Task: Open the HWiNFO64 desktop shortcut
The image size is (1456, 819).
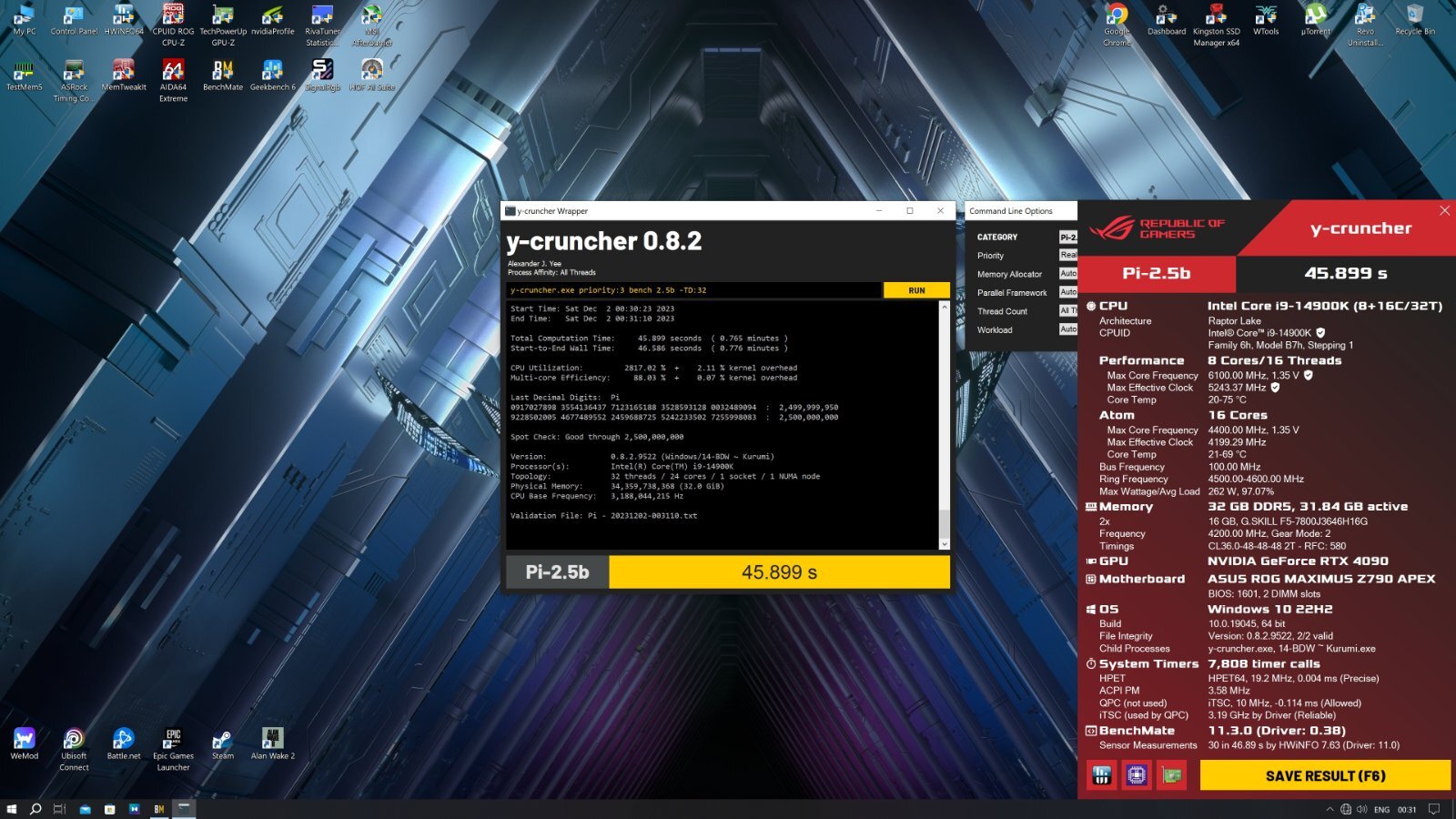Action: pos(123,21)
